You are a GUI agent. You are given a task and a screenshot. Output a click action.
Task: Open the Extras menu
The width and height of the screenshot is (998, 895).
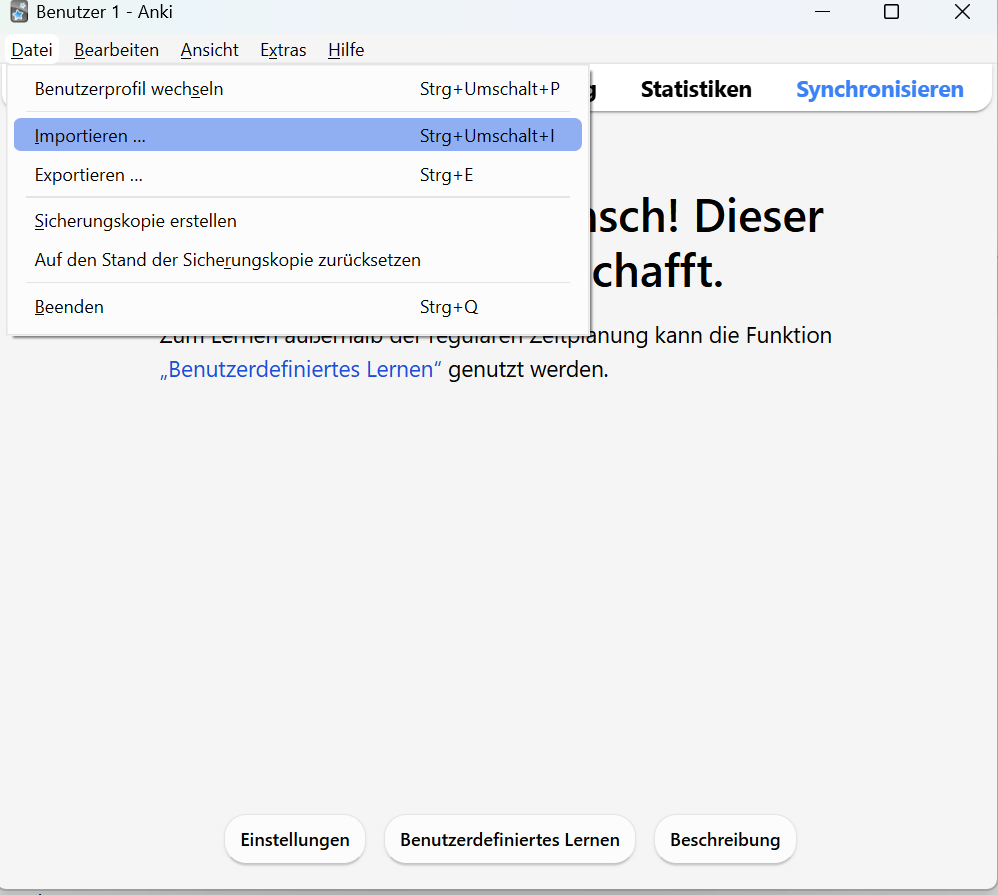tap(283, 50)
